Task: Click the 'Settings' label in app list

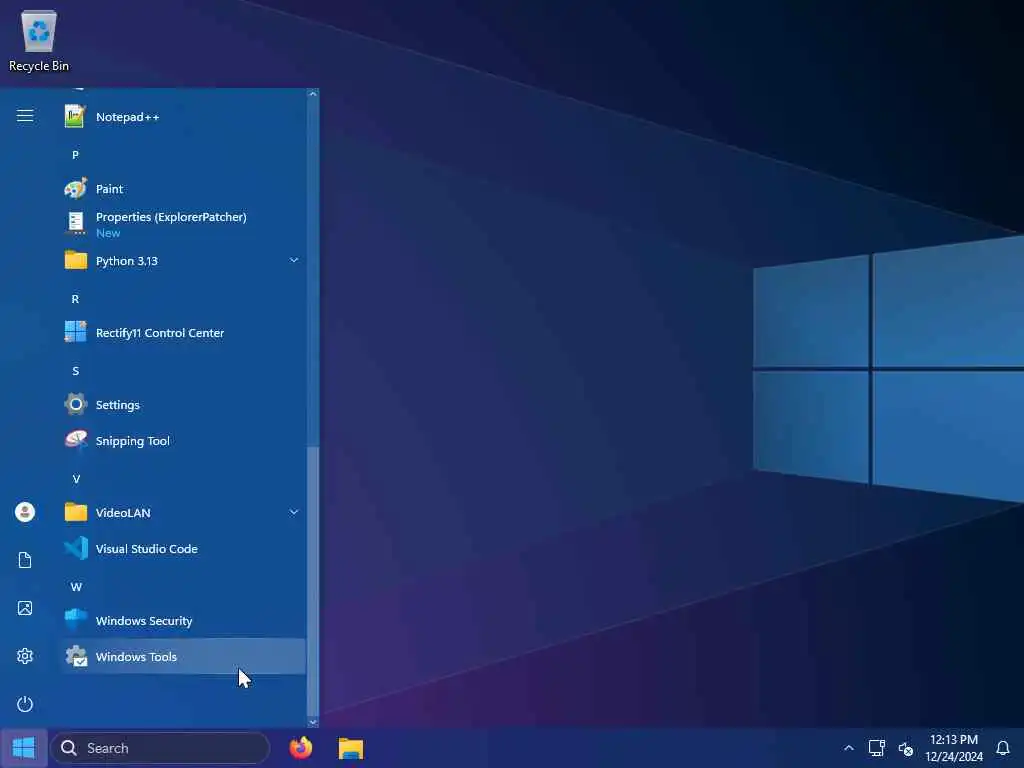Action: click(x=118, y=405)
